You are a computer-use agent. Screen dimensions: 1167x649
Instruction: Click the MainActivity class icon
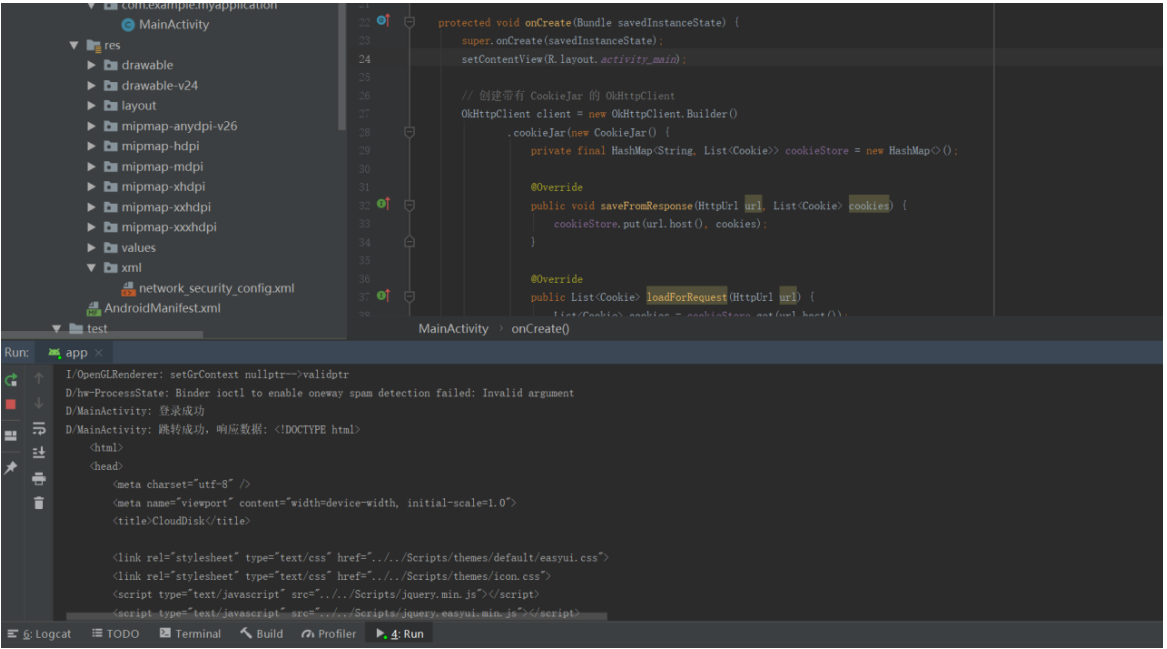[x=128, y=25]
